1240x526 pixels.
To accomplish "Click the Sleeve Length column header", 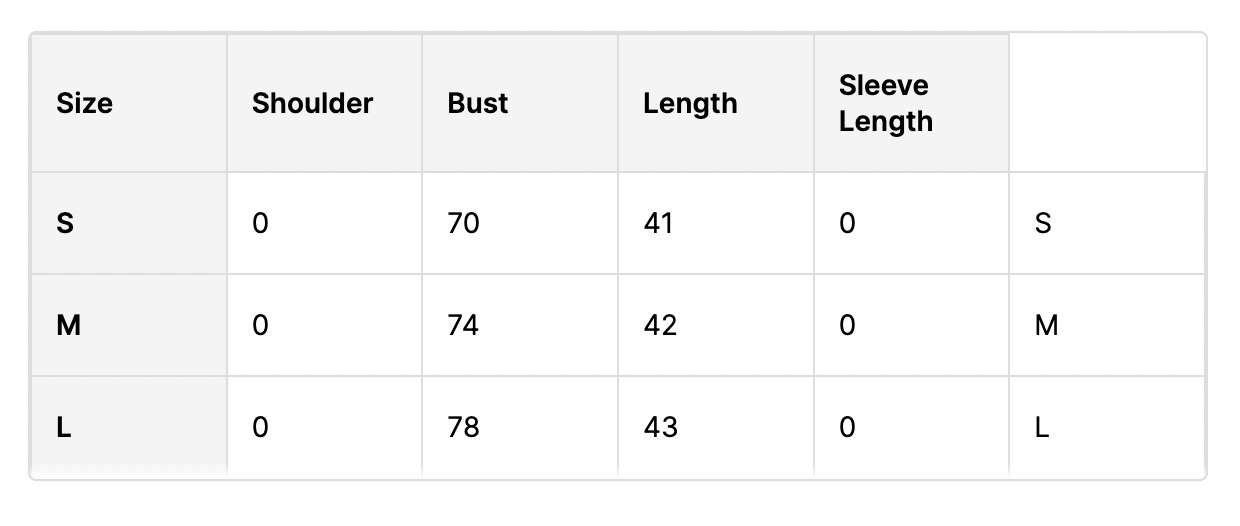I will [x=886, y=103].
